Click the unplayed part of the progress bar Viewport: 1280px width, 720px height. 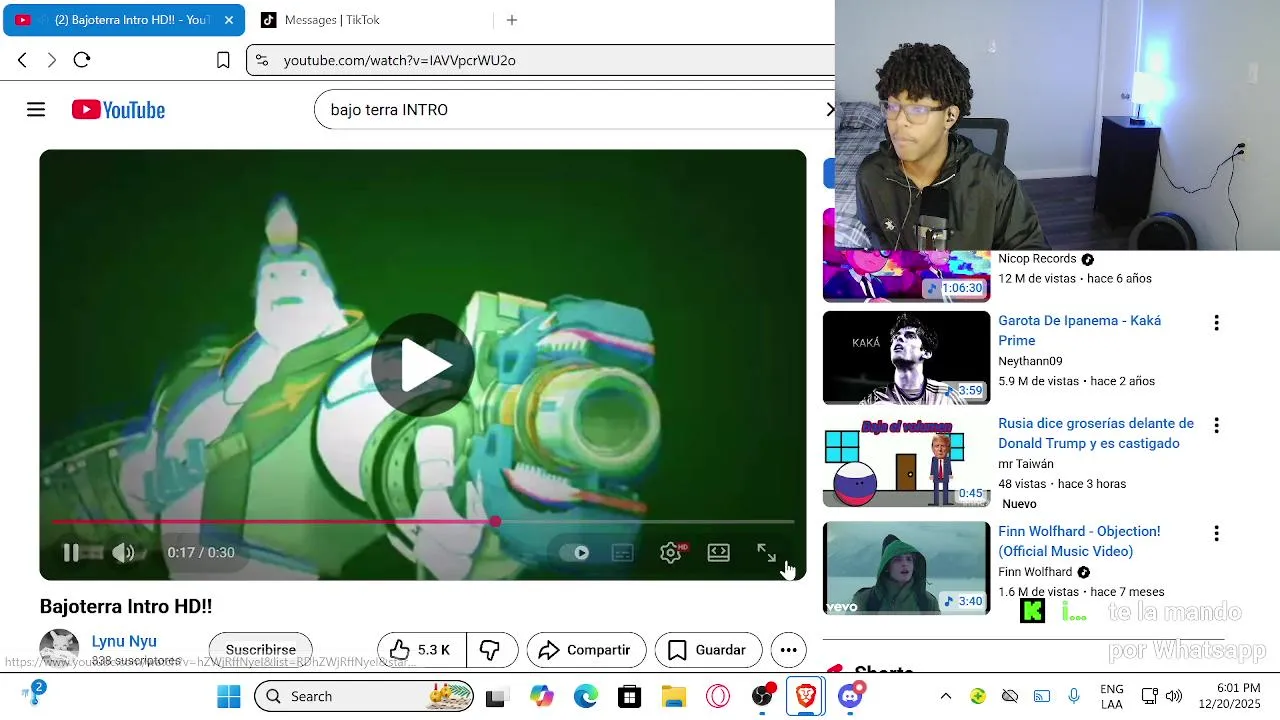(648, 522)
